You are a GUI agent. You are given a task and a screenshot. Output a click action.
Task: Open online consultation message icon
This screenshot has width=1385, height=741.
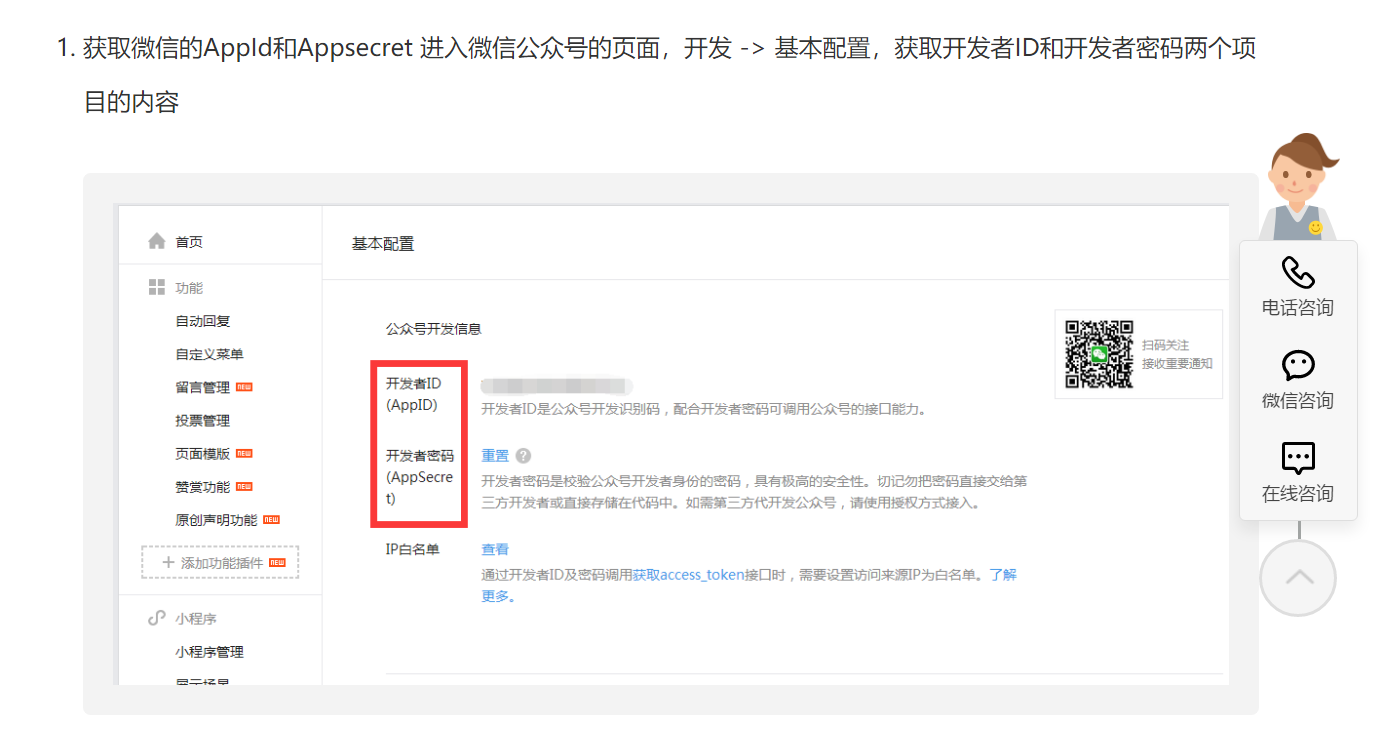[x=1298, y=458]
